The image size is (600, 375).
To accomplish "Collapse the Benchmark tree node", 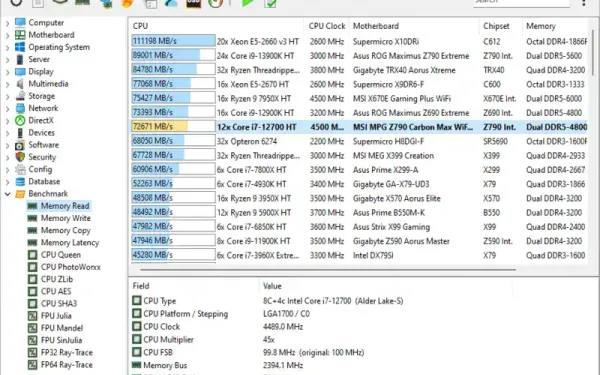I will coord(7,194).
